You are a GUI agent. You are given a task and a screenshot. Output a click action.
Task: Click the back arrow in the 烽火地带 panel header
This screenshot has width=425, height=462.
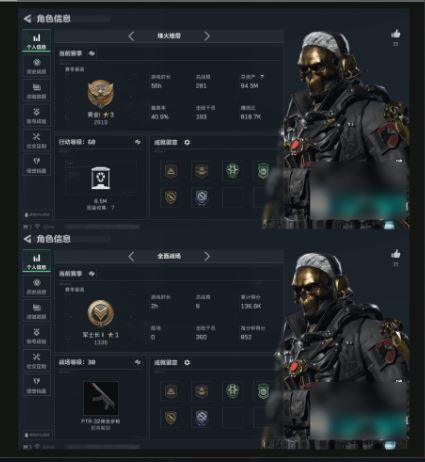click(x=27, y=19)
